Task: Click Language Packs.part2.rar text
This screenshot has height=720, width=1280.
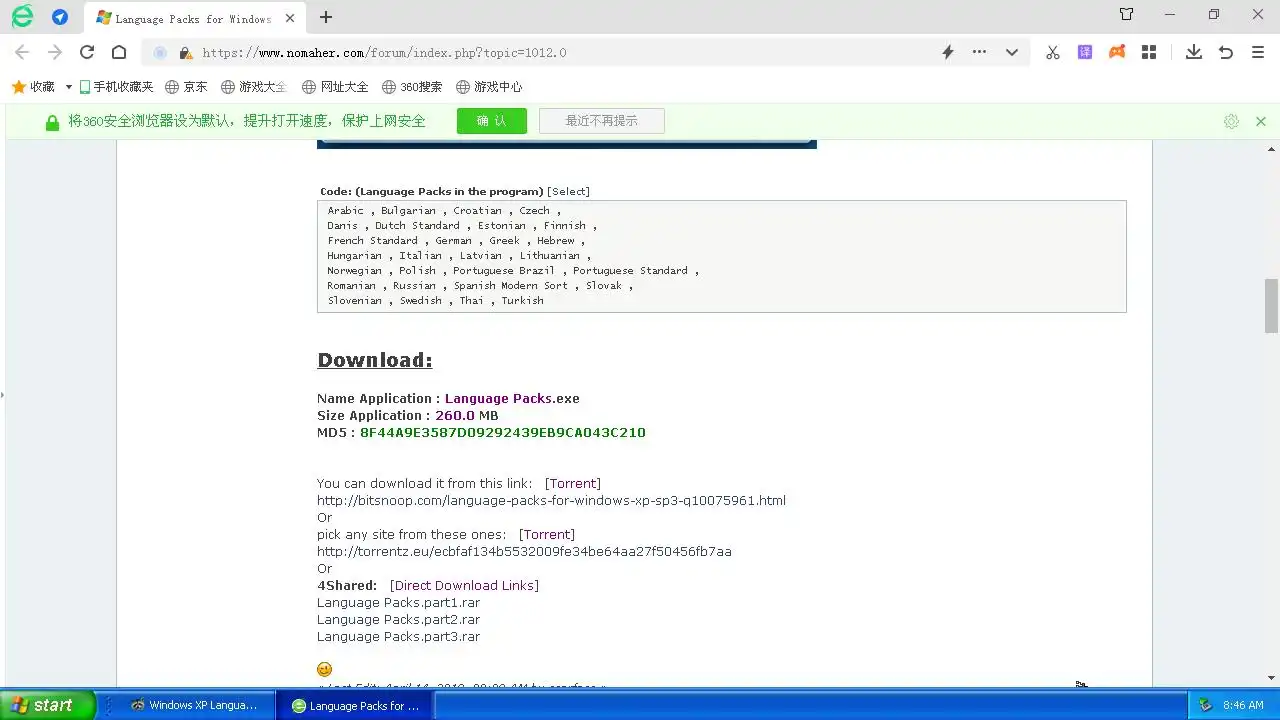Action: coord(398,619)
